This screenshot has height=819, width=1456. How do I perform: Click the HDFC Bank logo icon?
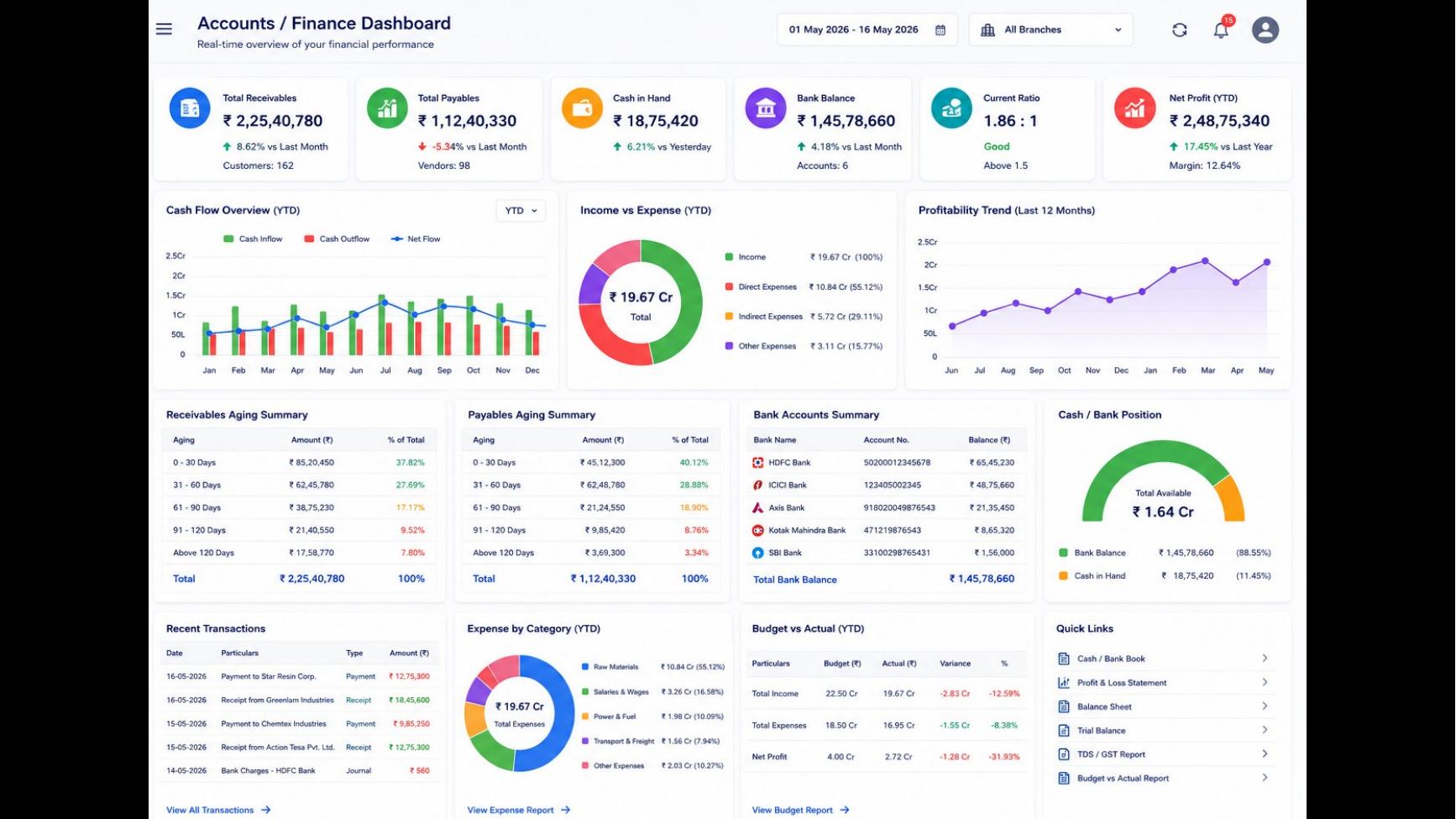pos(757,463)
